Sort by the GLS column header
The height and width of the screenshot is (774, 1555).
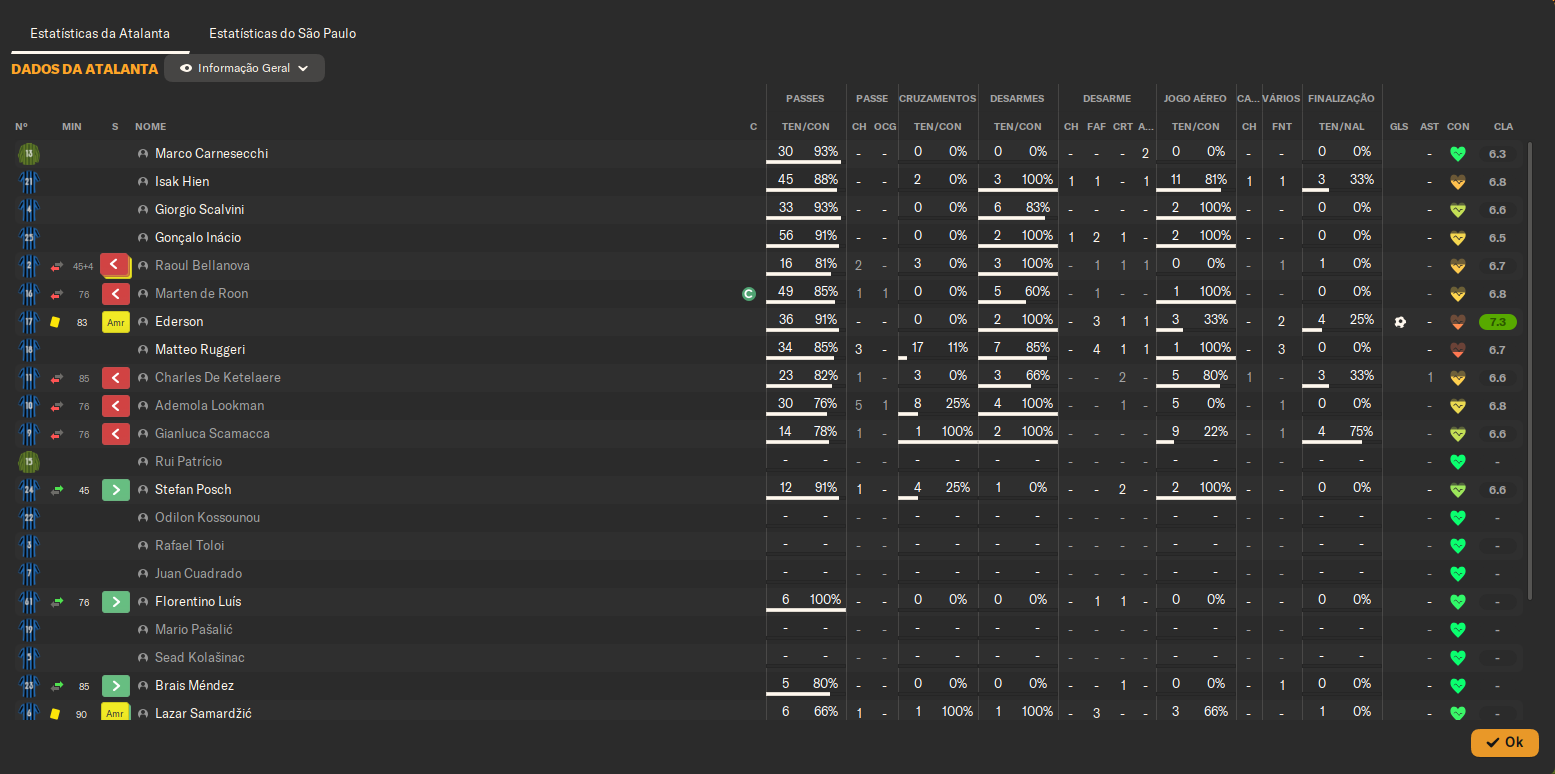(x=1399, y=127)
